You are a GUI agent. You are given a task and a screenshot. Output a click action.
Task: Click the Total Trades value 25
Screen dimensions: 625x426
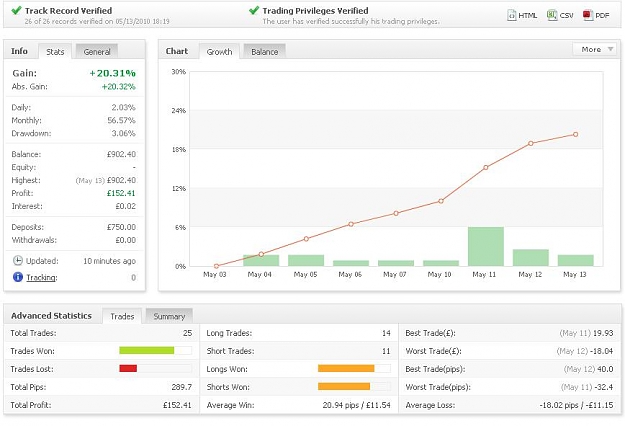187,333
